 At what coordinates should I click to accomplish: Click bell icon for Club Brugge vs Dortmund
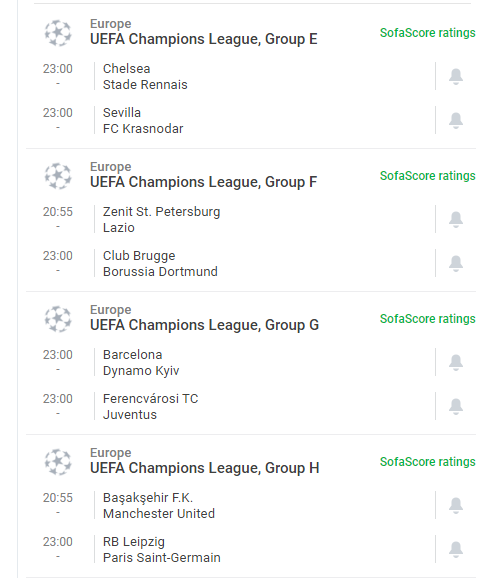[x=456, y=263]
